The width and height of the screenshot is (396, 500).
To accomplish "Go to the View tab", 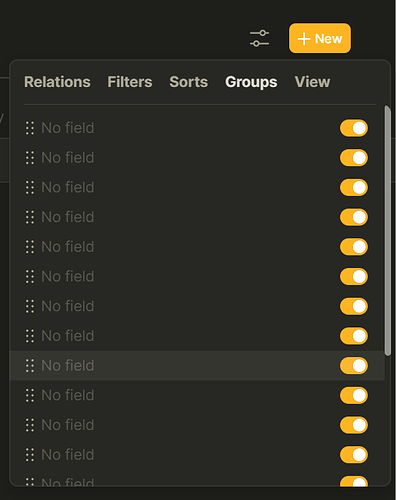I will (x=312, y=82).
